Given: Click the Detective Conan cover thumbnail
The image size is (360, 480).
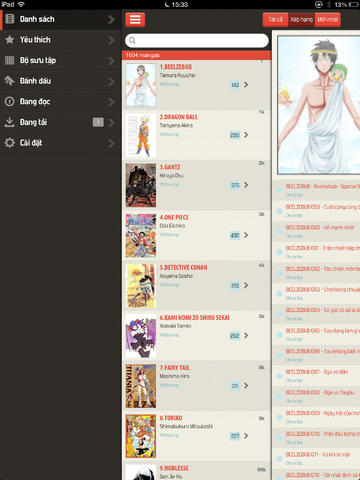Looking at the screenshot, I should pyautogui.click(x=141, y=286).
